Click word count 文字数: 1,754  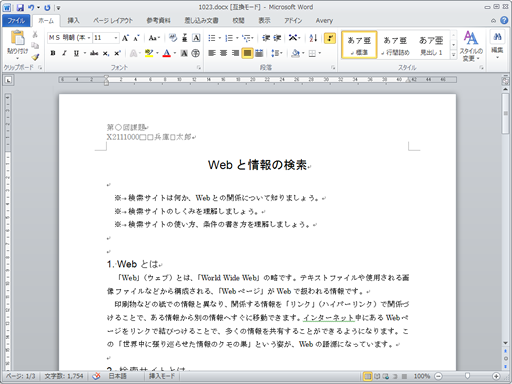pyautogui.click(x=64, y=376)
